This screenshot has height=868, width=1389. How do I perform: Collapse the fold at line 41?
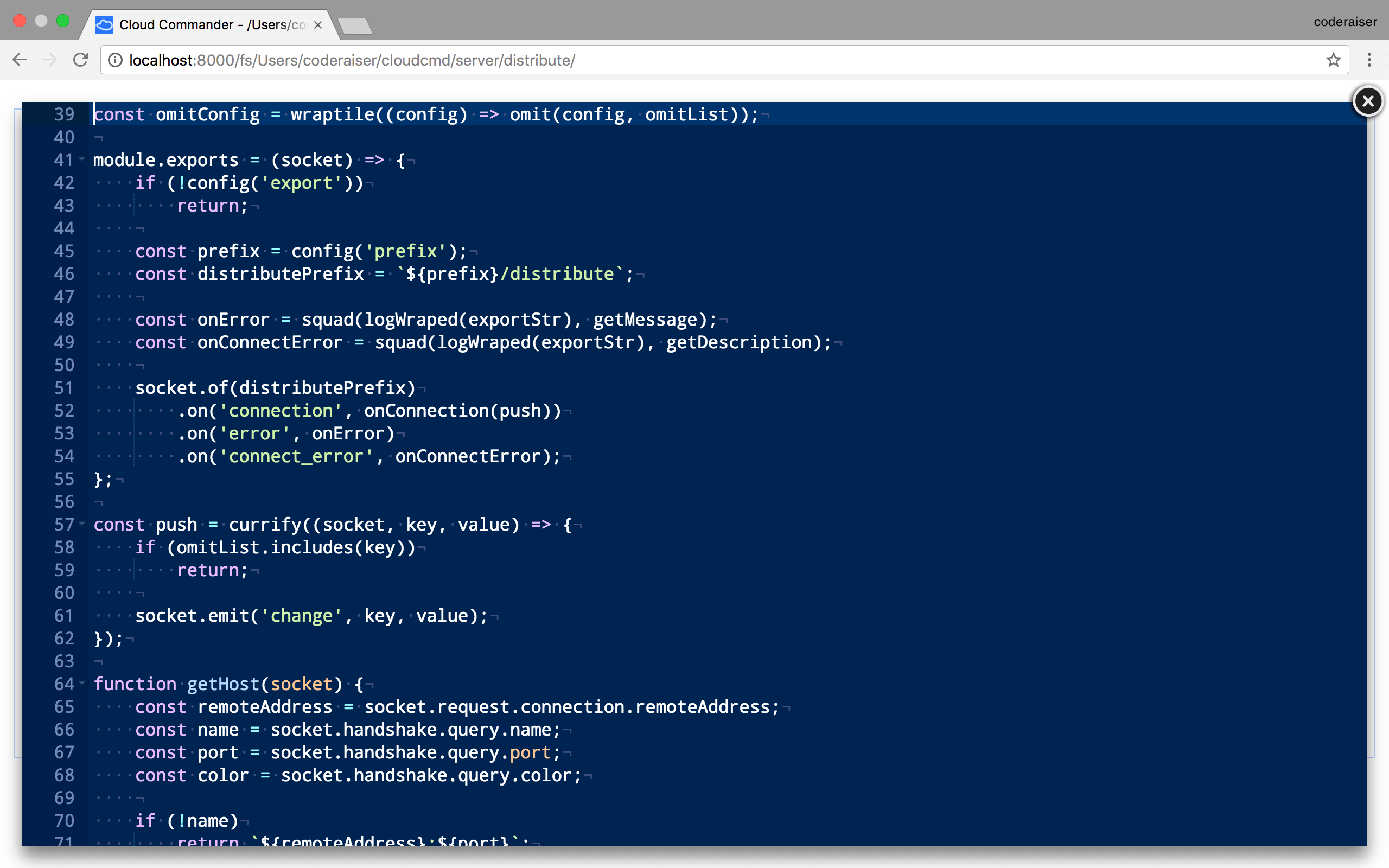coord(82,159)
